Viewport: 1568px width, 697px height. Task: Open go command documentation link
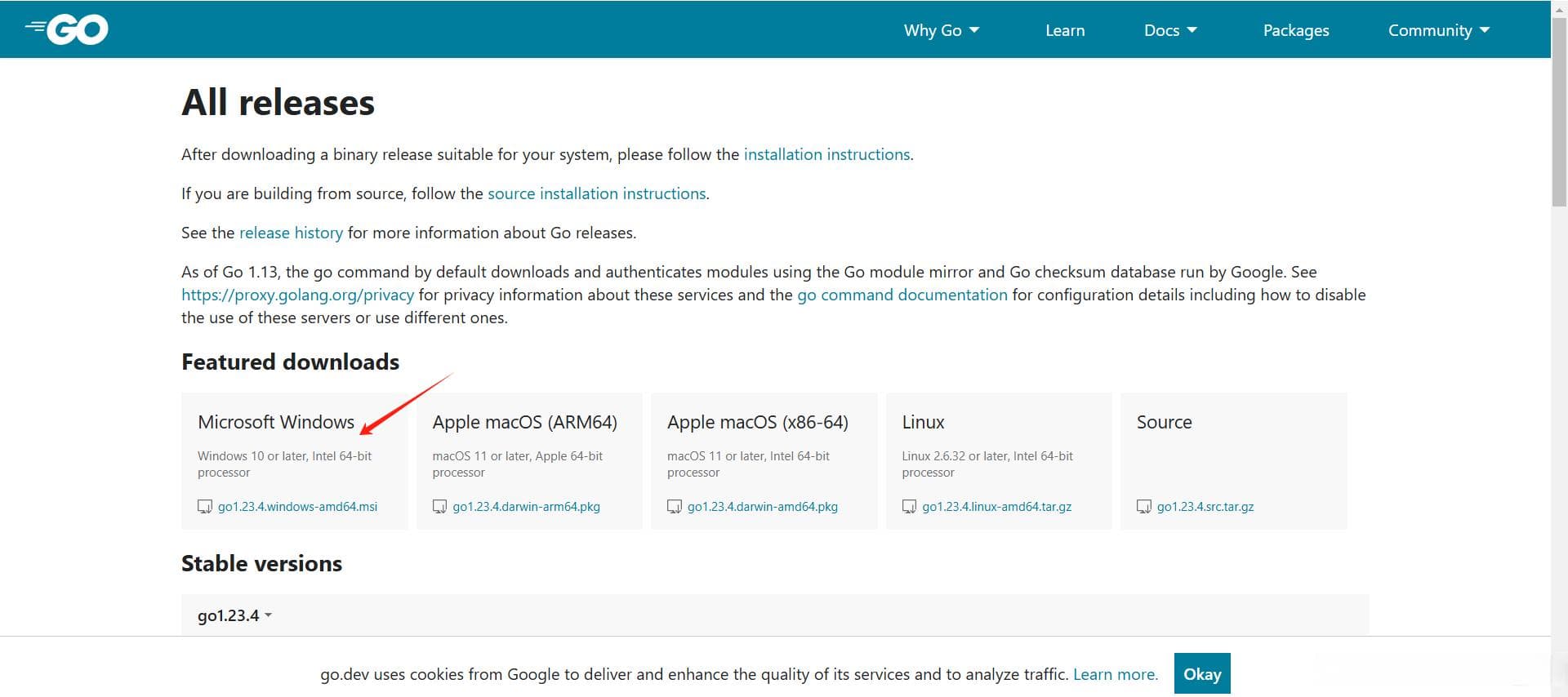[x=902, y=295]
